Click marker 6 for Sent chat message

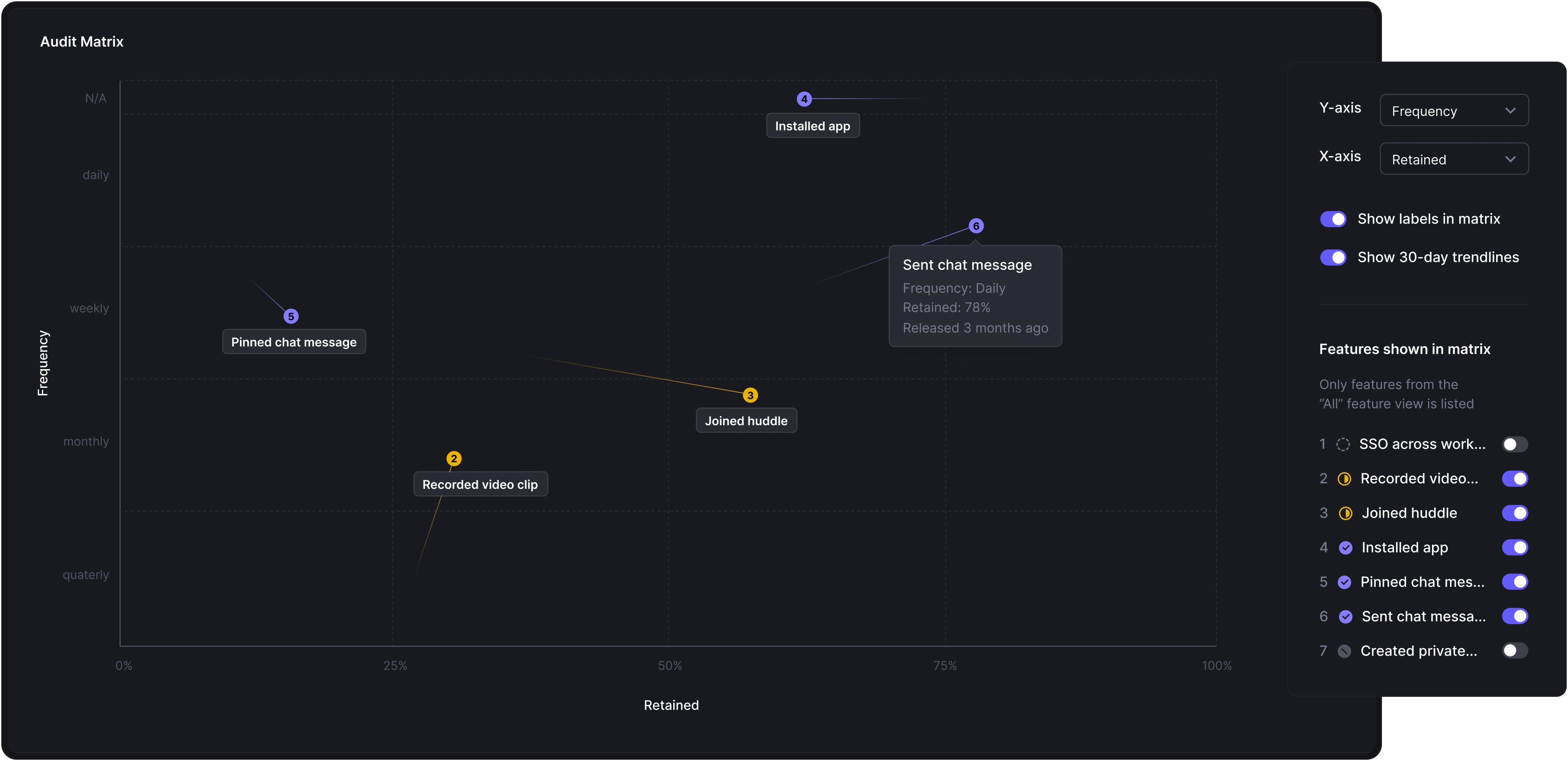click(976, 226)
